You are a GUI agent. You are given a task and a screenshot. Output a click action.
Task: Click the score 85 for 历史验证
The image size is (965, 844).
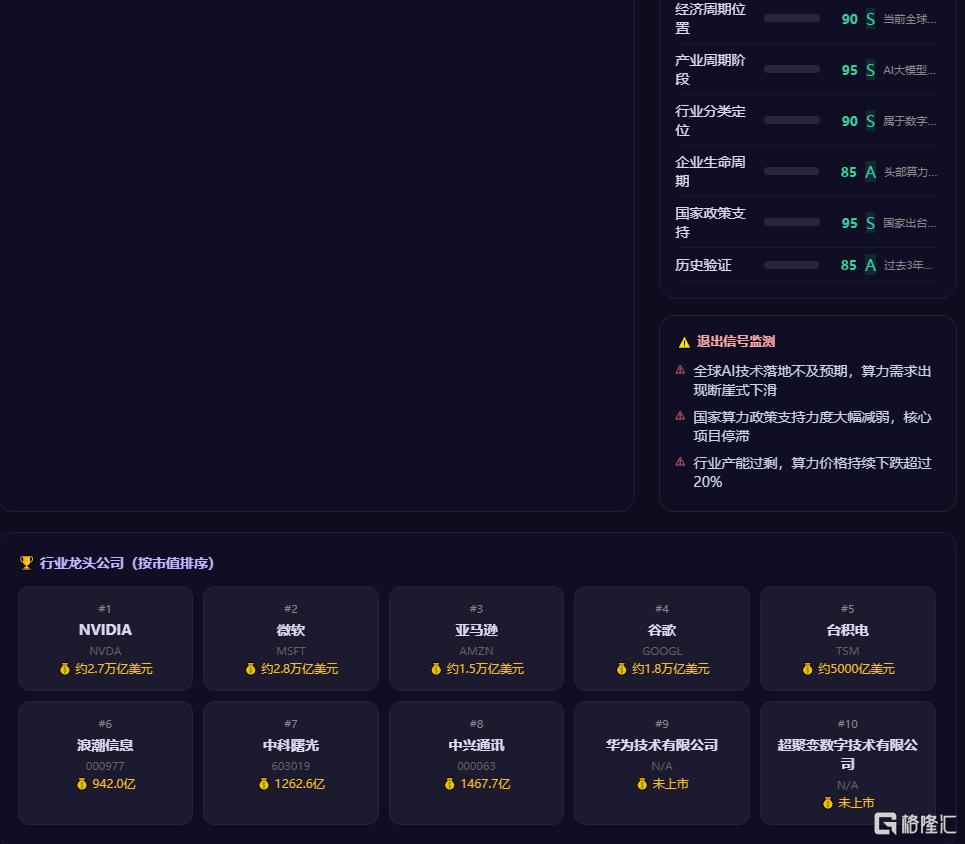[849, 265]
